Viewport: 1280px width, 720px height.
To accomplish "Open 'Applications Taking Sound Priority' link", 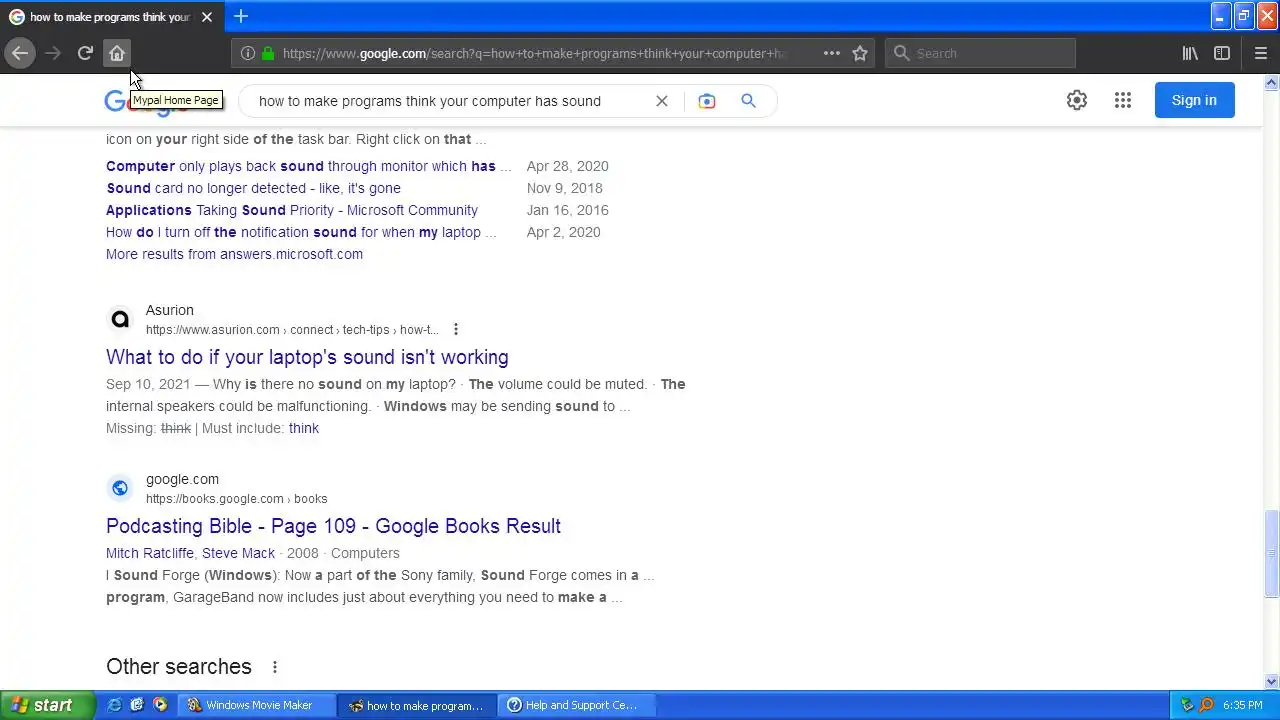I will (292, 210).
